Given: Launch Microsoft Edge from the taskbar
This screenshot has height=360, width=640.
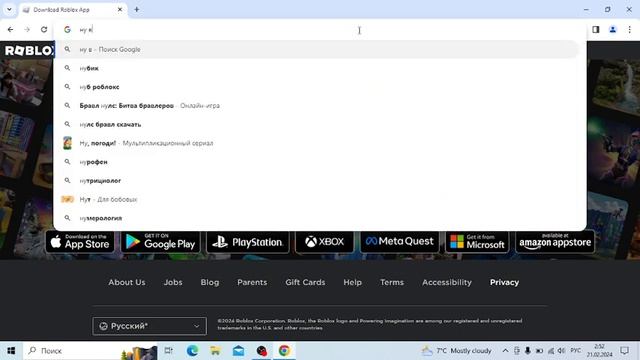Looking at the screenshot, I should (x=192, y=351).
